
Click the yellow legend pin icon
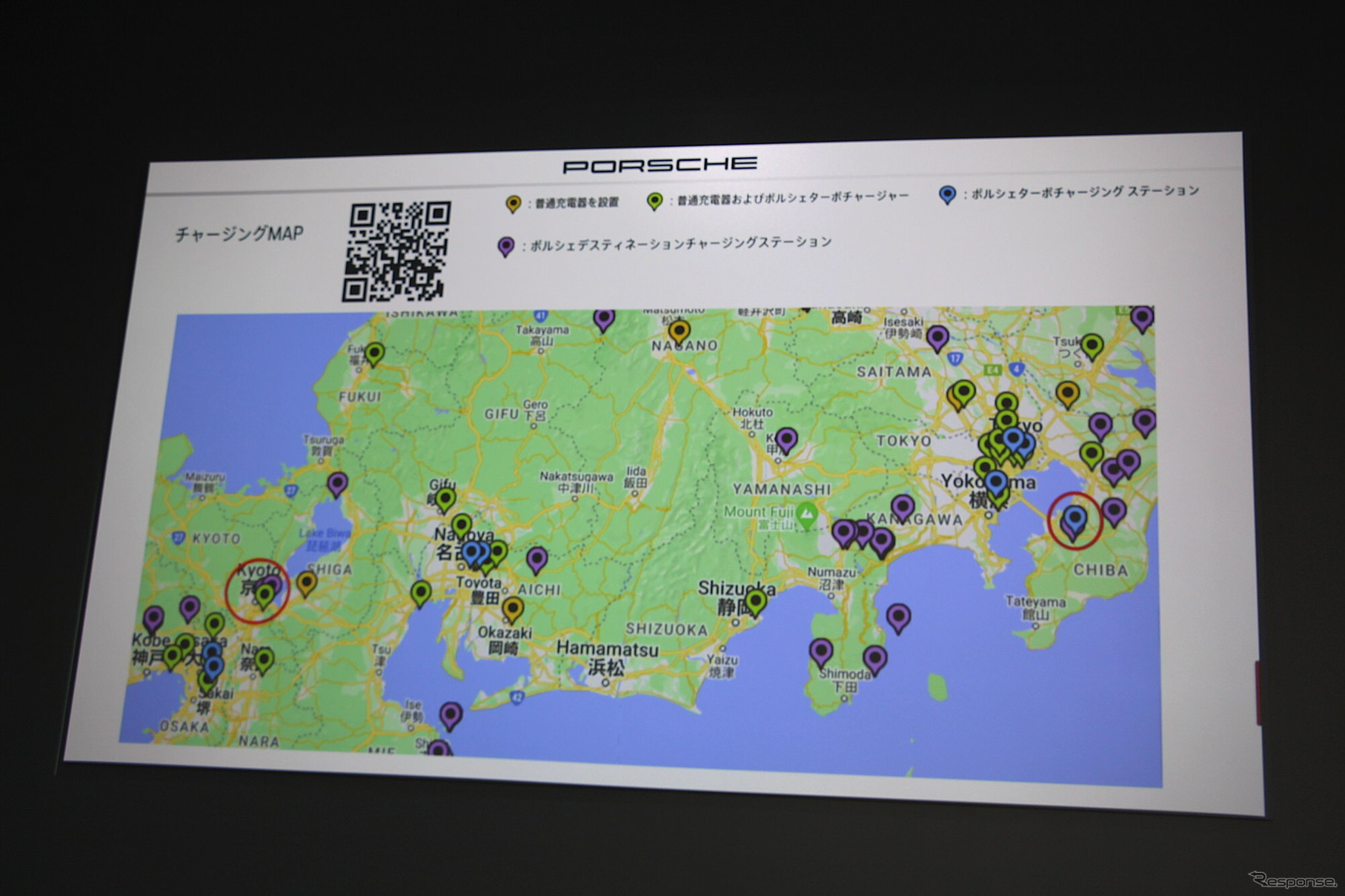coord(513,204)
